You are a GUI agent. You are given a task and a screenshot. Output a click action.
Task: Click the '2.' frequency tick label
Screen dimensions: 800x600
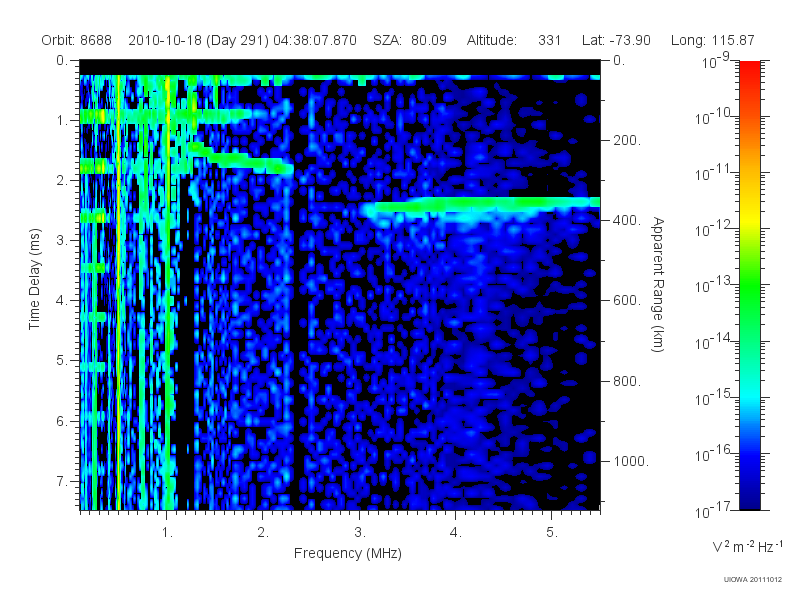263,533
